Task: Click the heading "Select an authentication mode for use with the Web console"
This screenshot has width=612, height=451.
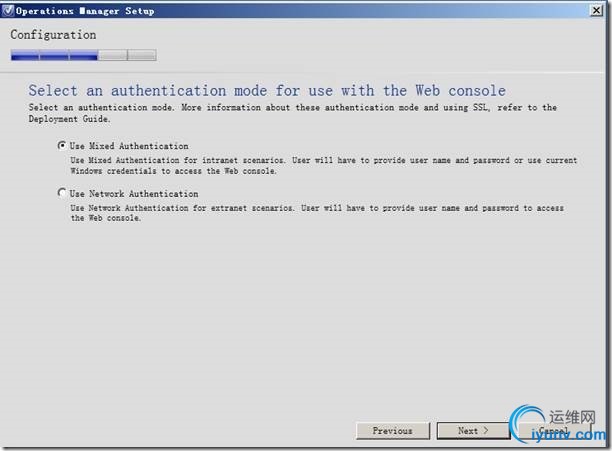Action: click(x=267, y=91)
